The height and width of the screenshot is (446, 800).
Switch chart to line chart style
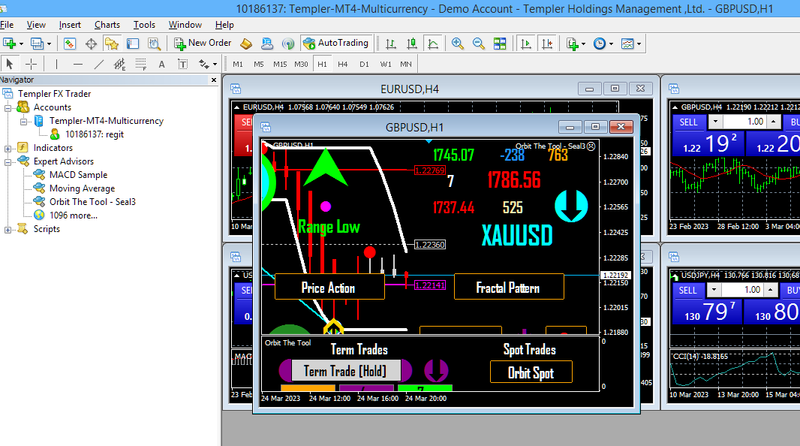pos(433,44)
